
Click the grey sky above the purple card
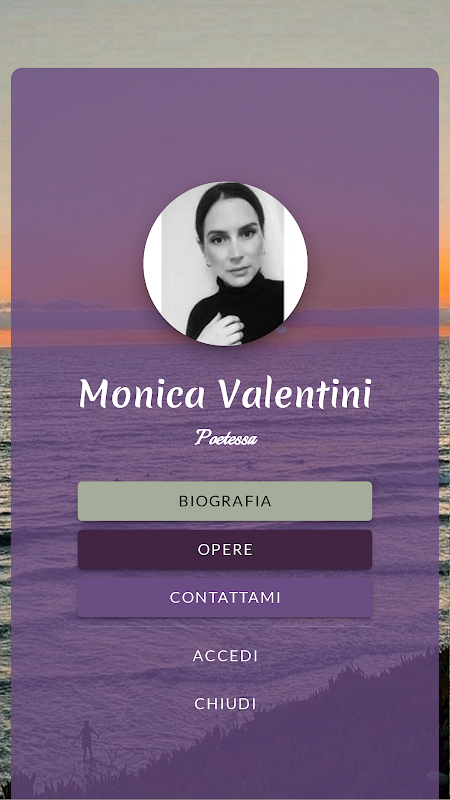tap(224, 33)
